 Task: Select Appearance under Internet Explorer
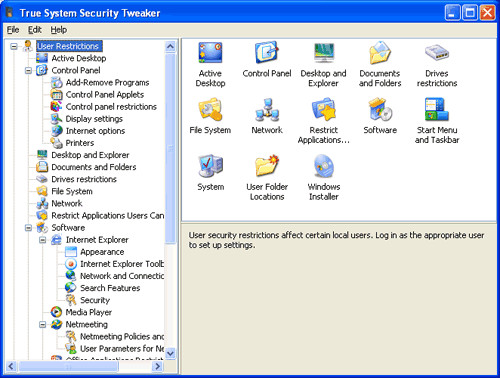pyautogui.click(x=102, y=252)
